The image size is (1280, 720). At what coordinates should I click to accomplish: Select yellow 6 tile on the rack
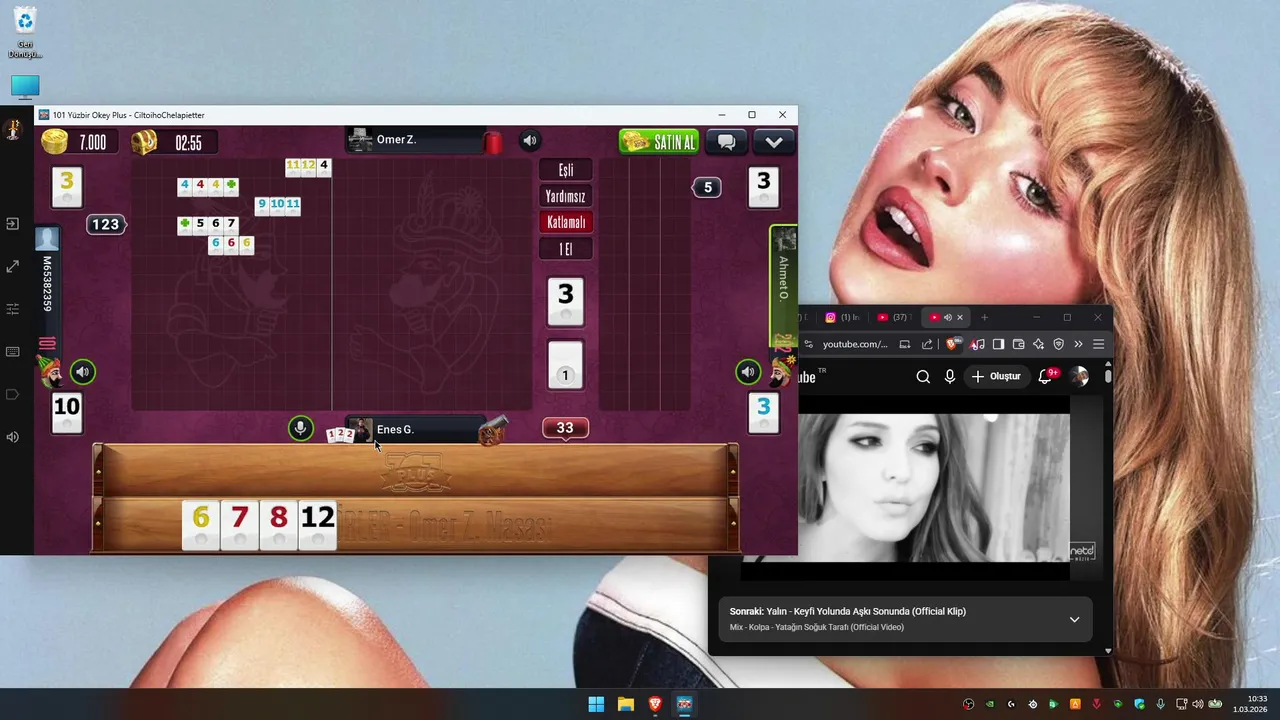click(201, 524)
